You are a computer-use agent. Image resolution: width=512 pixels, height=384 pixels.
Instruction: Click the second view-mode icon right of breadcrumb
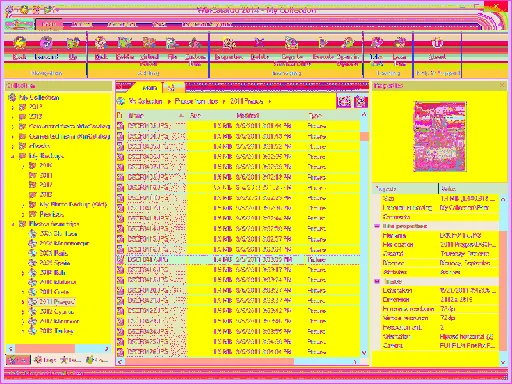(x=361, y=101)
